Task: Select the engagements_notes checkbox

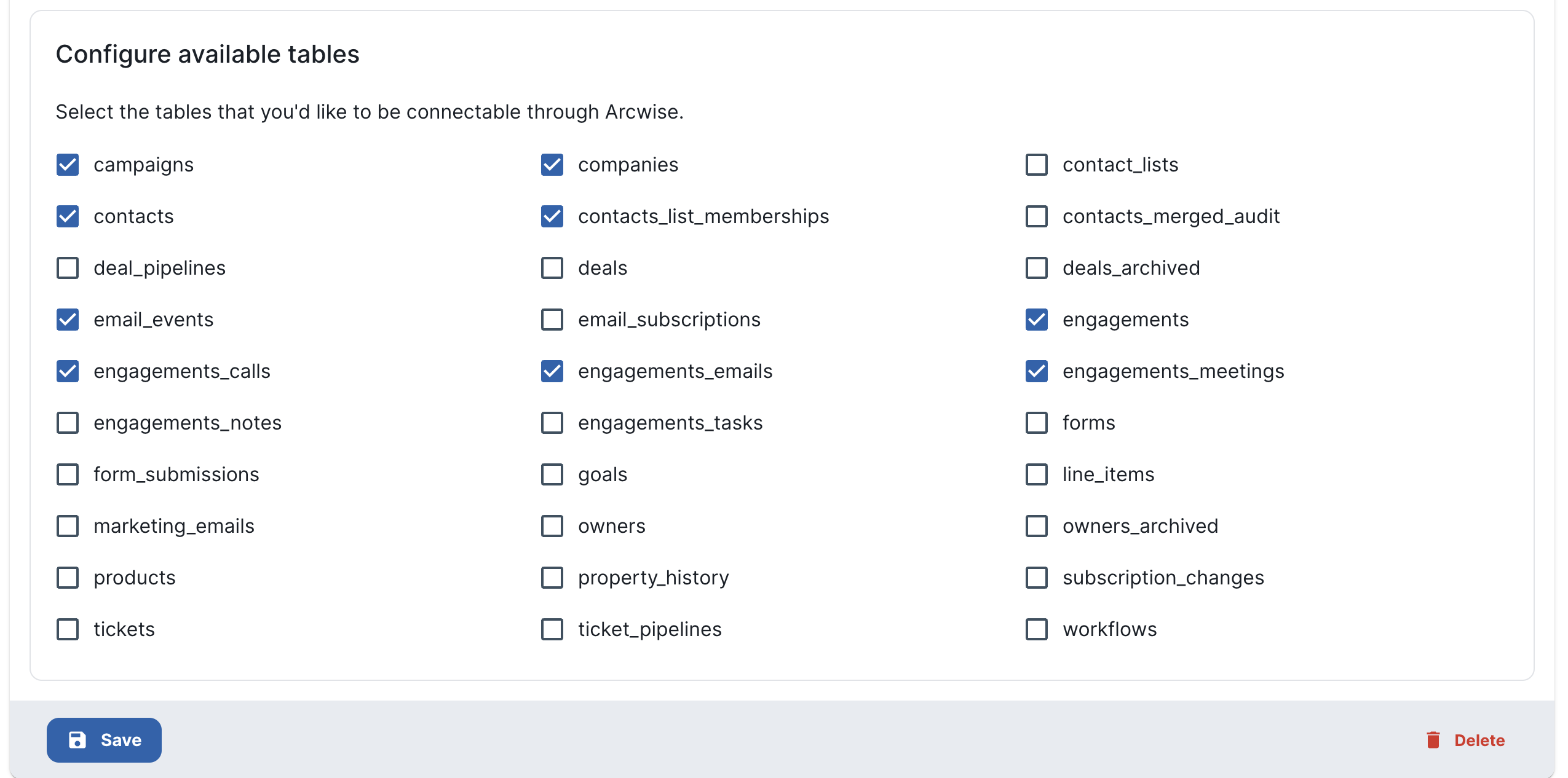Action: [x=68, y=423]
